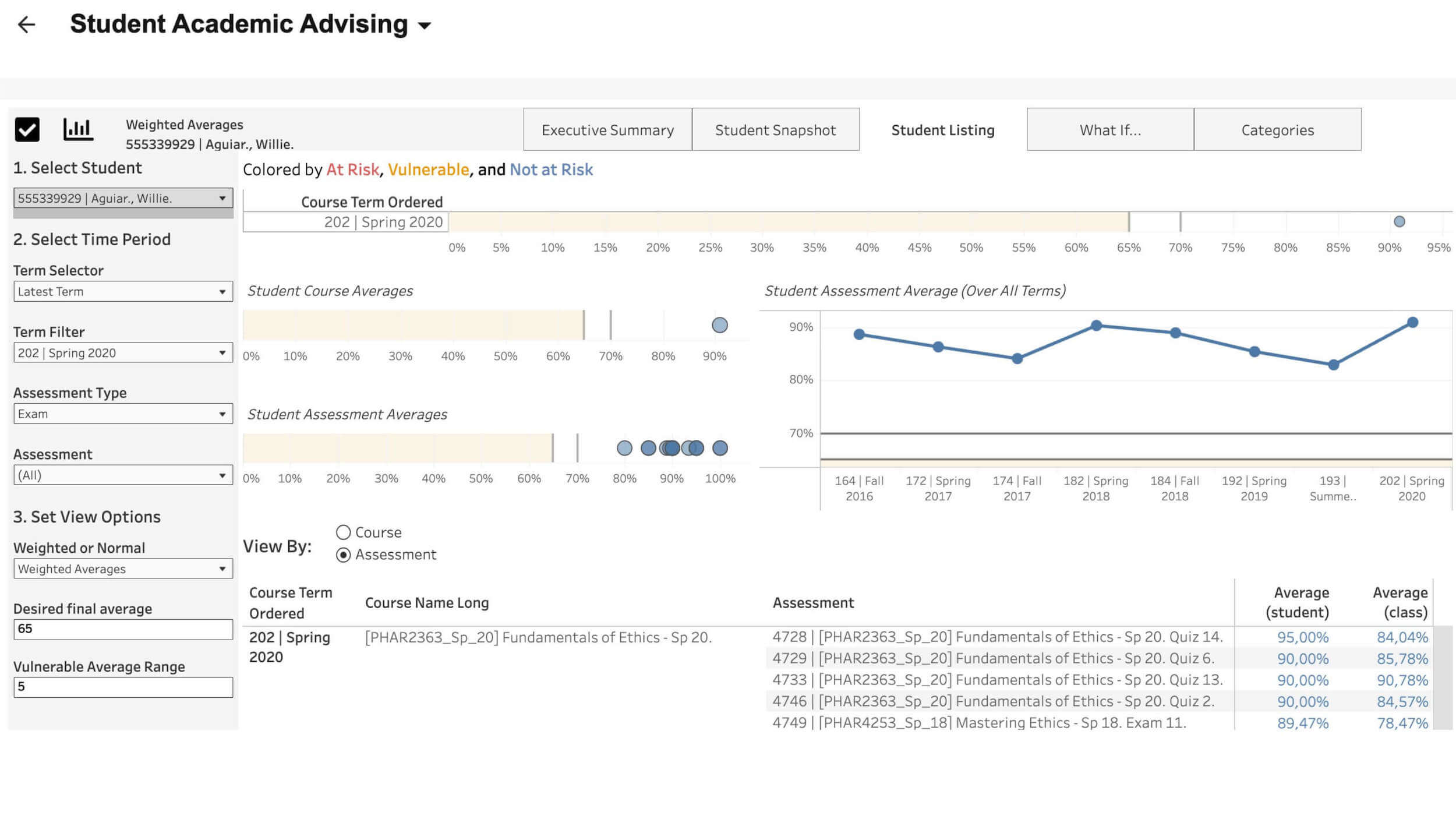The image size is (1456, 819).
Task: Click the lightest assessment dot near 80%
Action: (624, 448)
